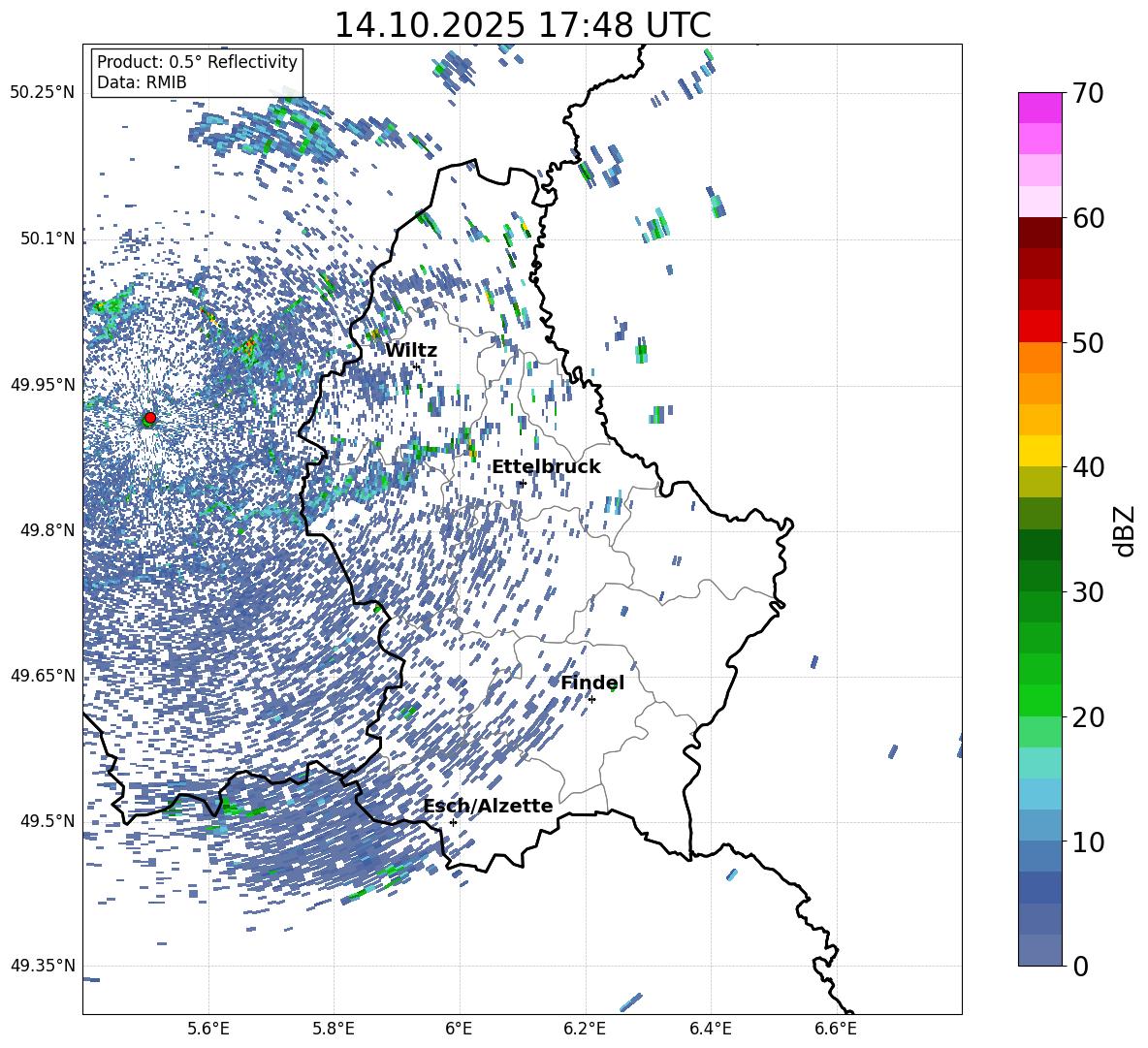Pick the slate-blue swatch just above 0 dBZ
Image resolution: width=1148 pixels, height=1048 pixels.
[1040, 950]
